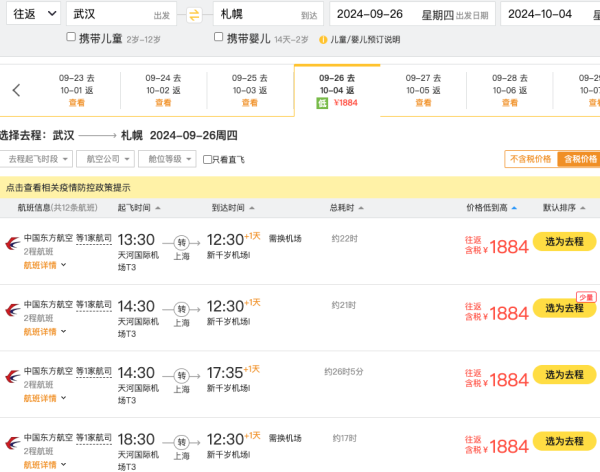Sort by departure time arrow
The height and width of the screenshot is (472, 600).
pos(158,208)
